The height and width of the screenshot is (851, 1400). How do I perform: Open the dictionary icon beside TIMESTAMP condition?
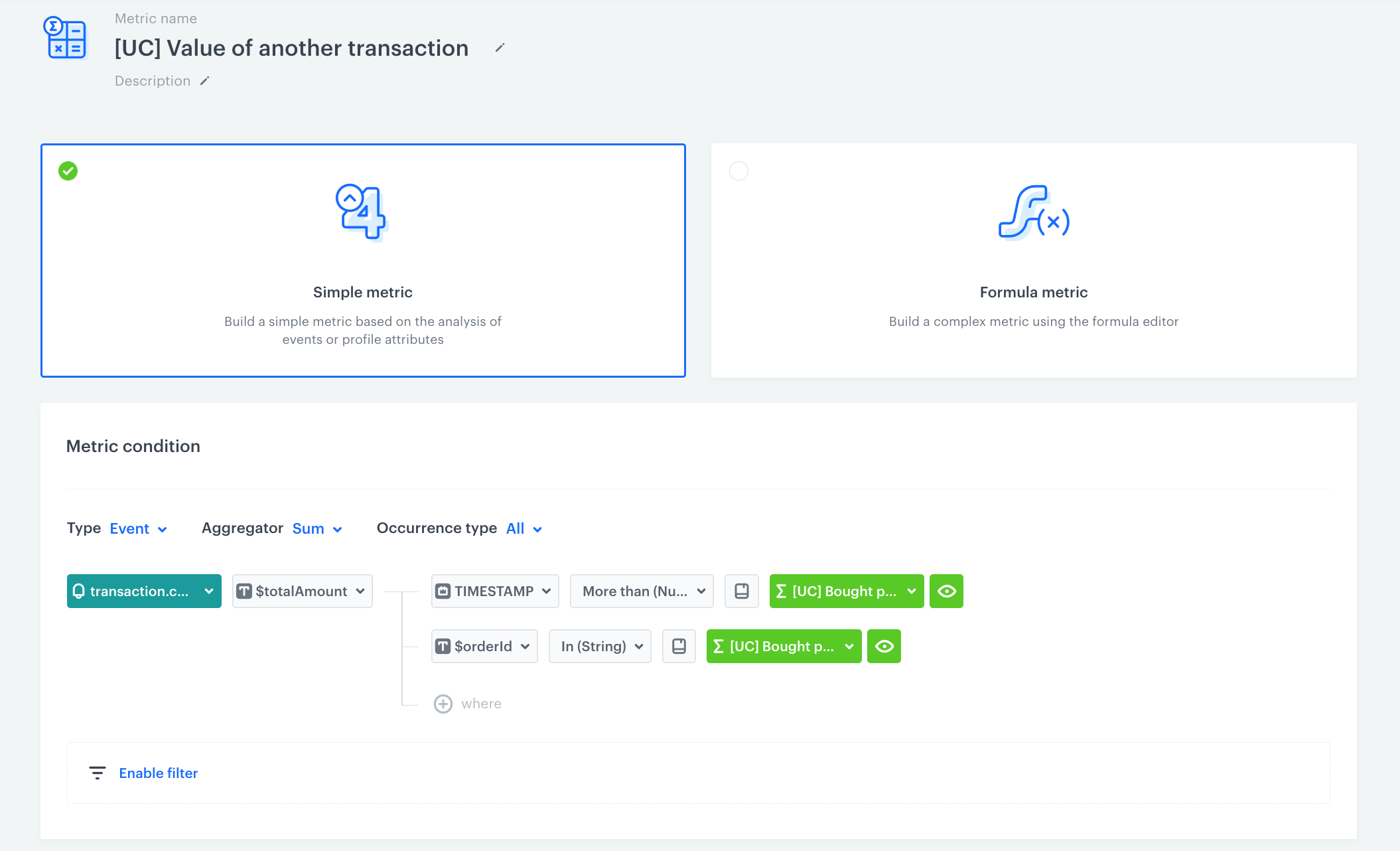[741, 591]
